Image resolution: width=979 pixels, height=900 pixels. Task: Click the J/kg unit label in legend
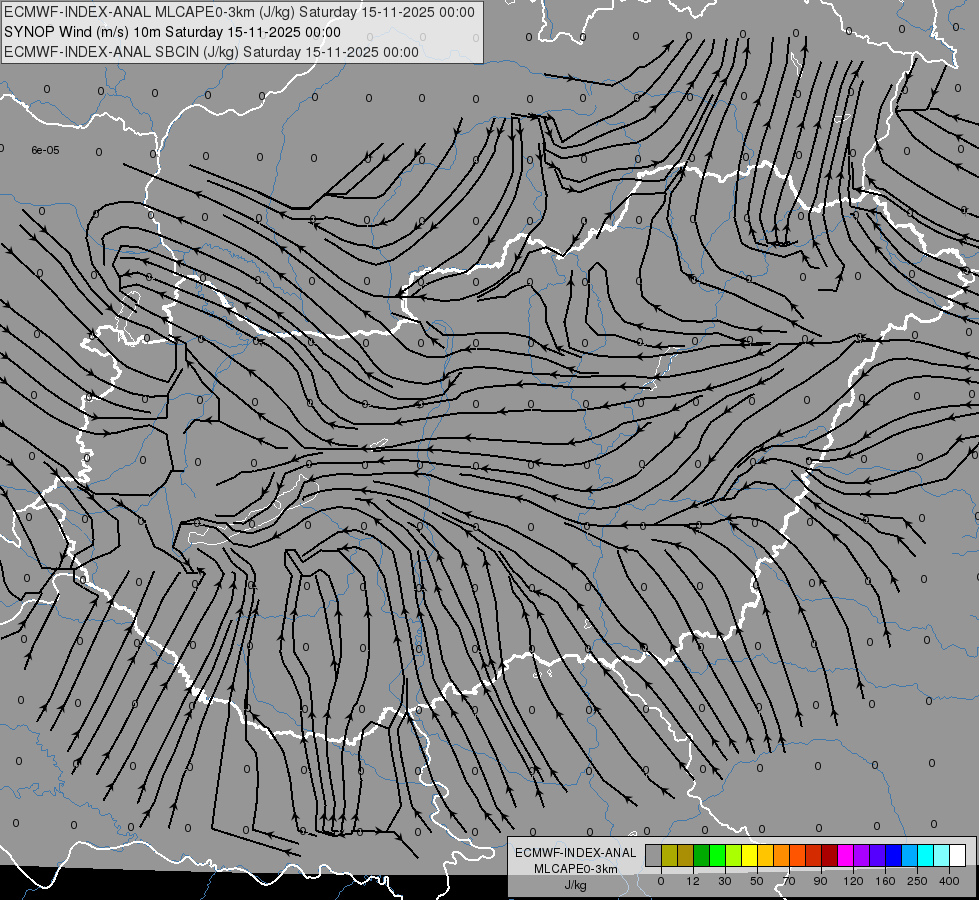[x=575, y=885]
